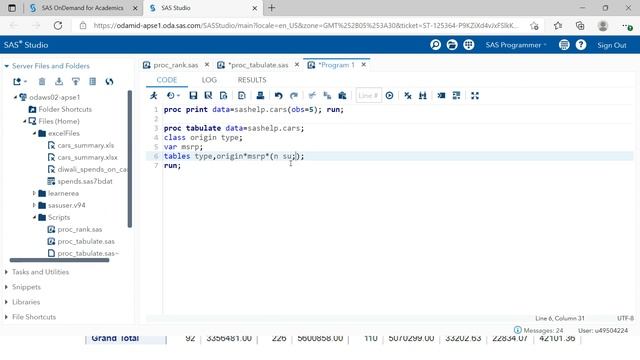Expand the Tasks and Utilities section
The height and width of the screenshot is (360, 640).
[6, 272]
